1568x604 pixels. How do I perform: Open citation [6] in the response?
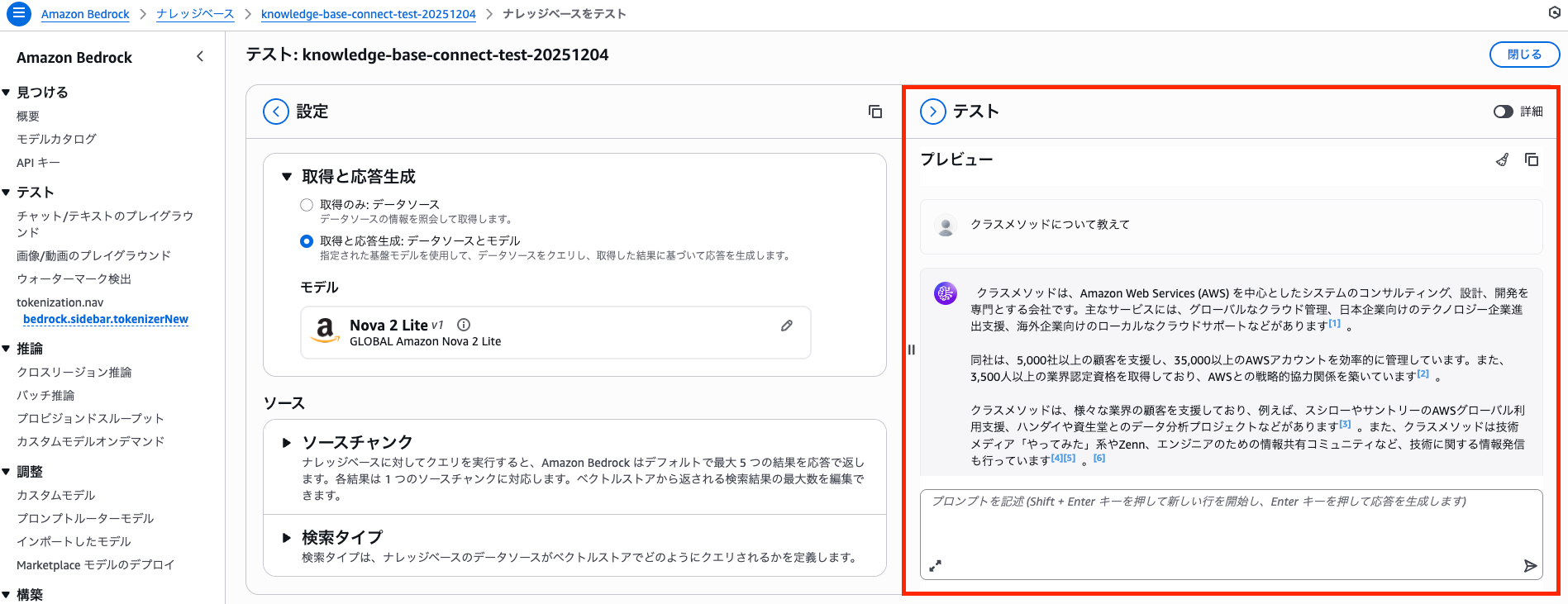pos(1099,458)
